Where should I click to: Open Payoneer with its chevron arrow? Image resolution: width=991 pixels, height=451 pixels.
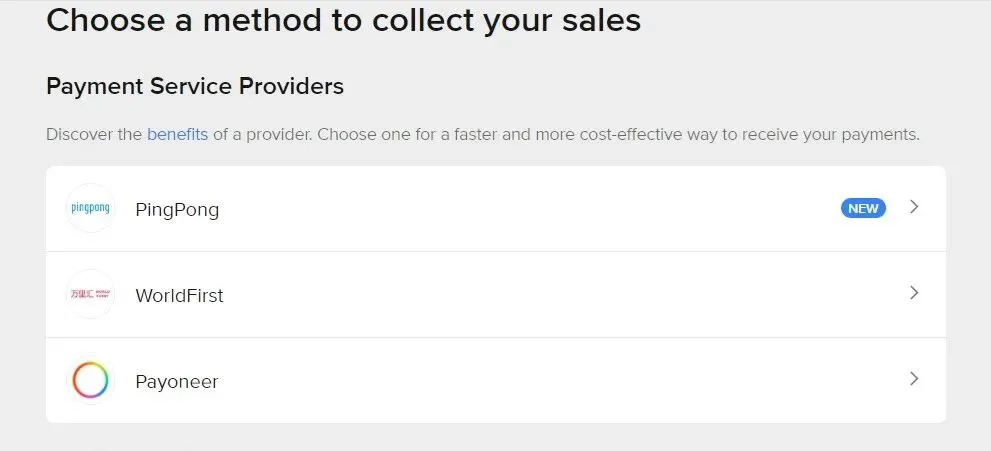[x=914, y=378]
